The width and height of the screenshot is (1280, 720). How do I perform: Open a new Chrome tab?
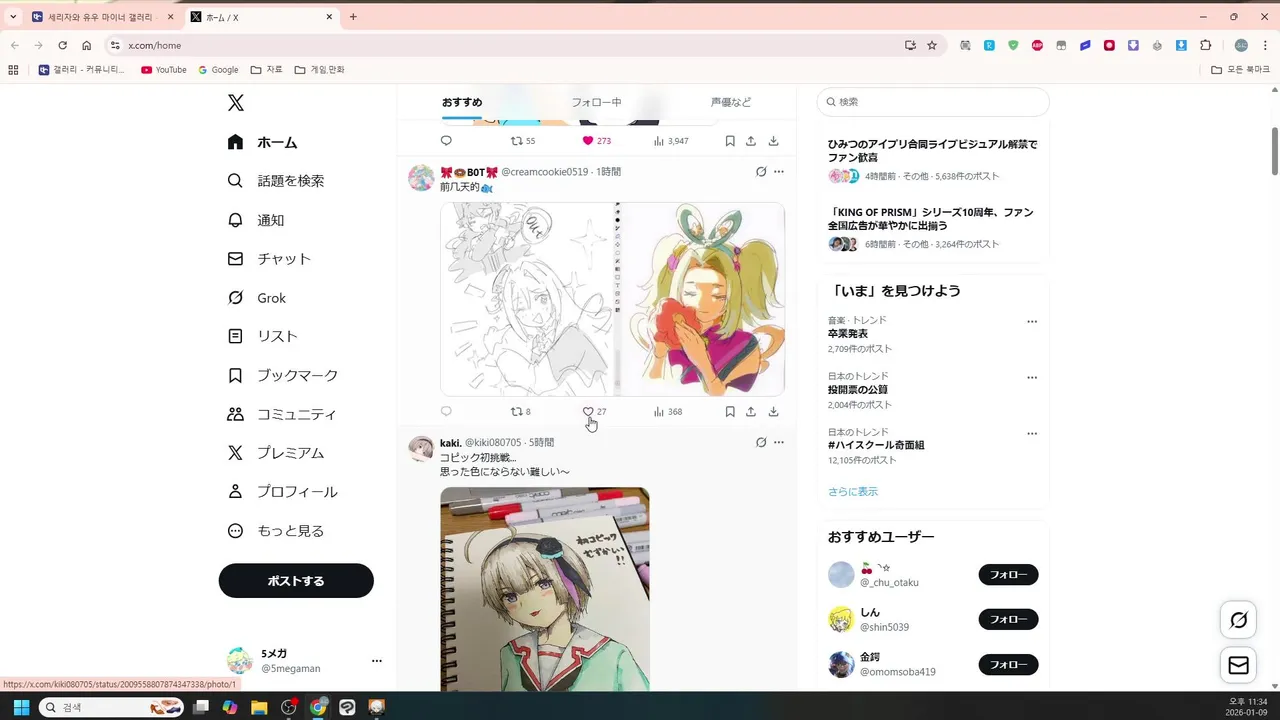[x=353, y=17]
